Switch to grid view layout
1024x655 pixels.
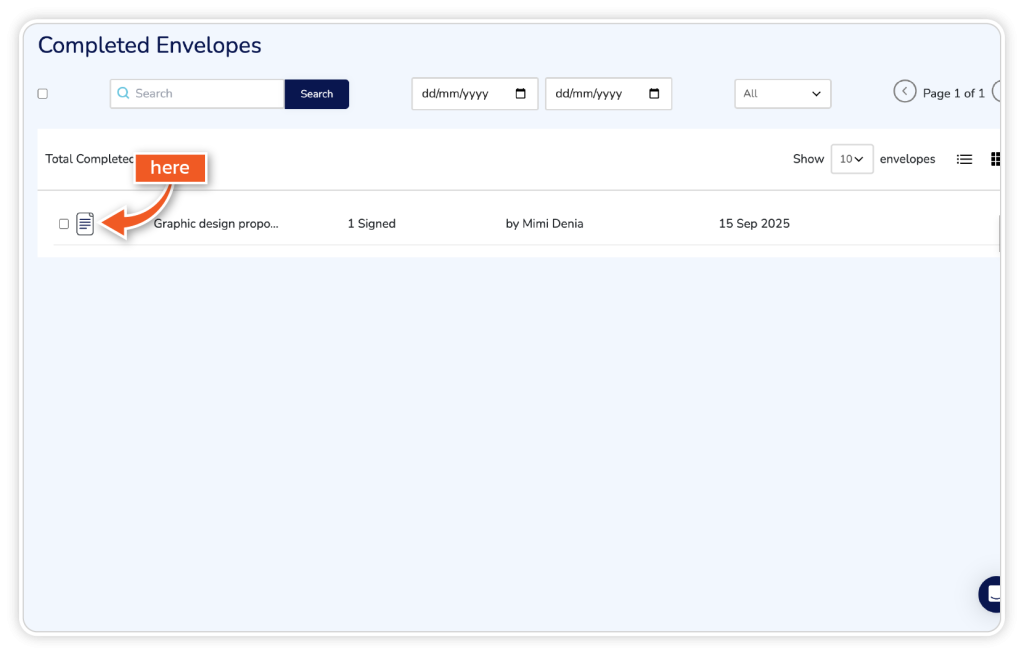click(995, 159)
